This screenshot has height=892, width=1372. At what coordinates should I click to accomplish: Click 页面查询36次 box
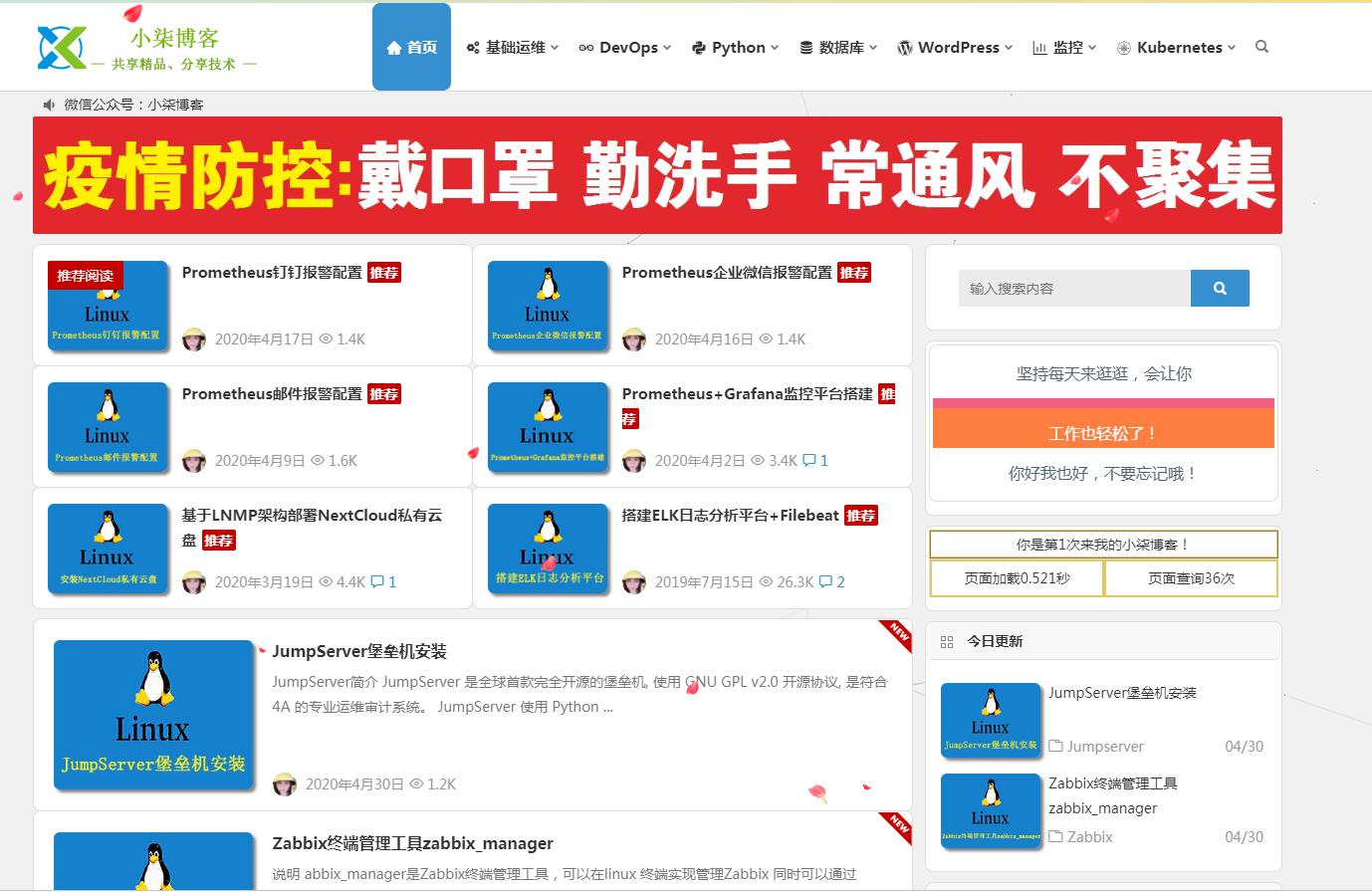coord(1191,578)
